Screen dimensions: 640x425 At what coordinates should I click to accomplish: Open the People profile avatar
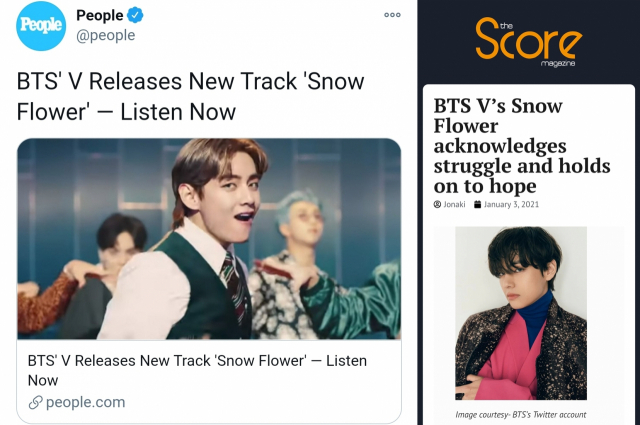tap(41, 26)
